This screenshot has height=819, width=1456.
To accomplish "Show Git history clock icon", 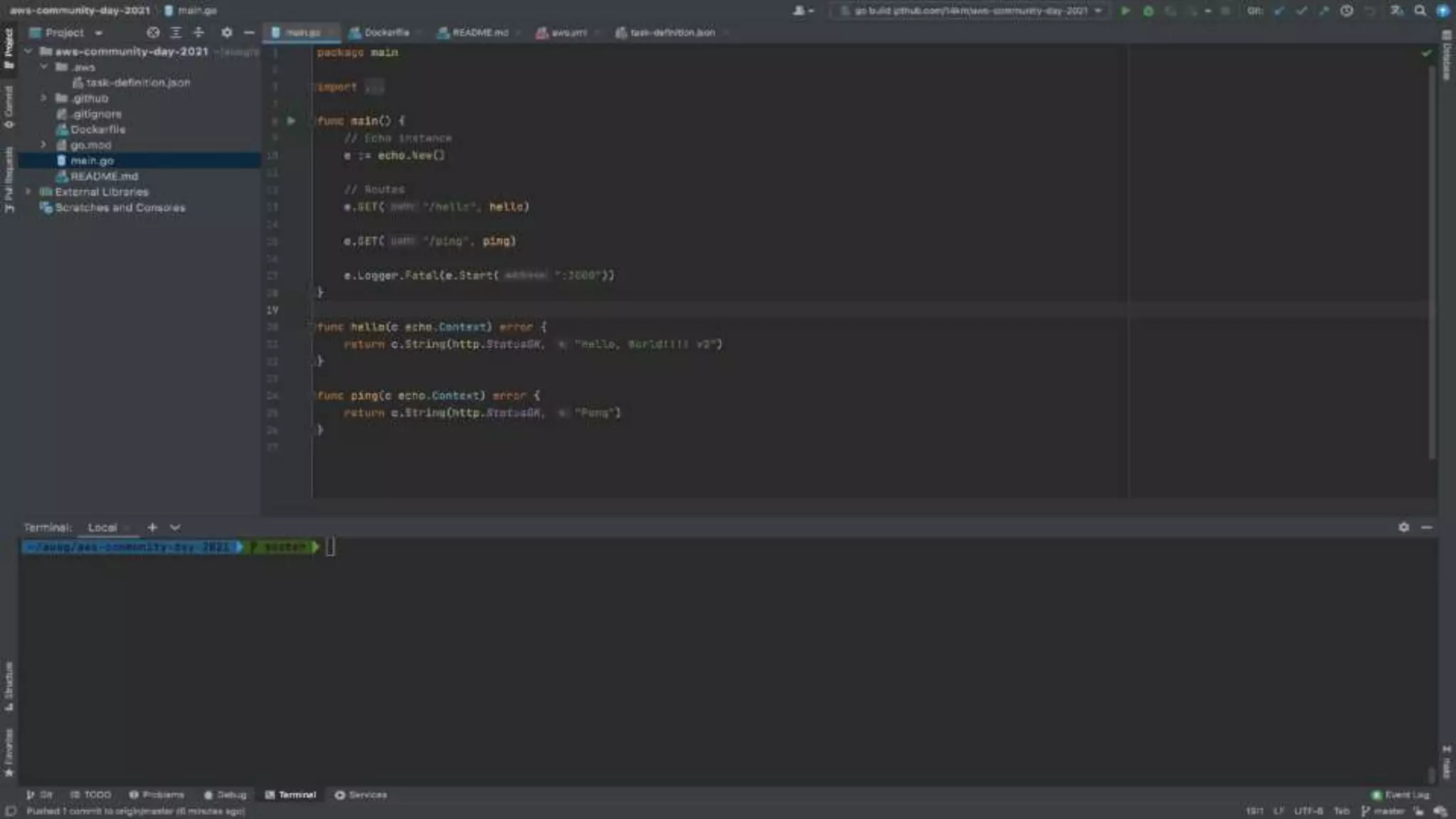I will [x=1347, y=11].
